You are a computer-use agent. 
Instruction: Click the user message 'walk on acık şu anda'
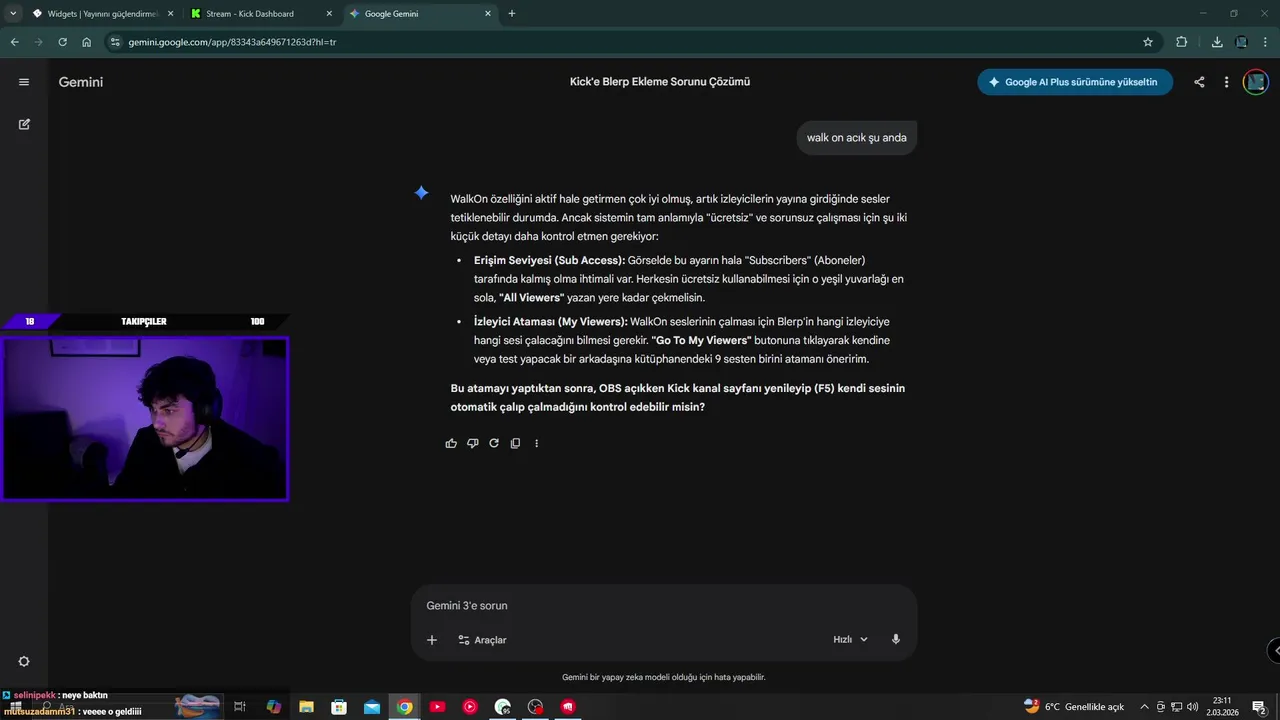pos(857,138)
